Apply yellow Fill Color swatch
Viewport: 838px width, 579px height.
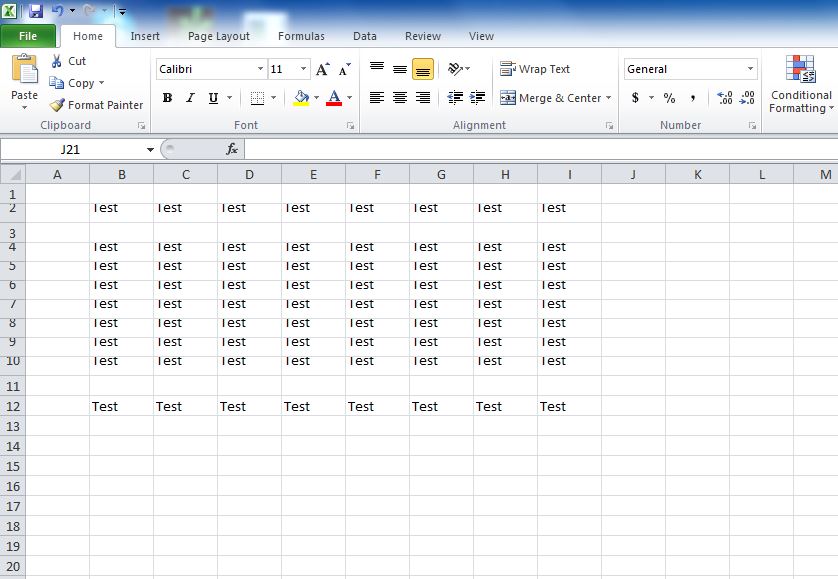tap(301, 98)
